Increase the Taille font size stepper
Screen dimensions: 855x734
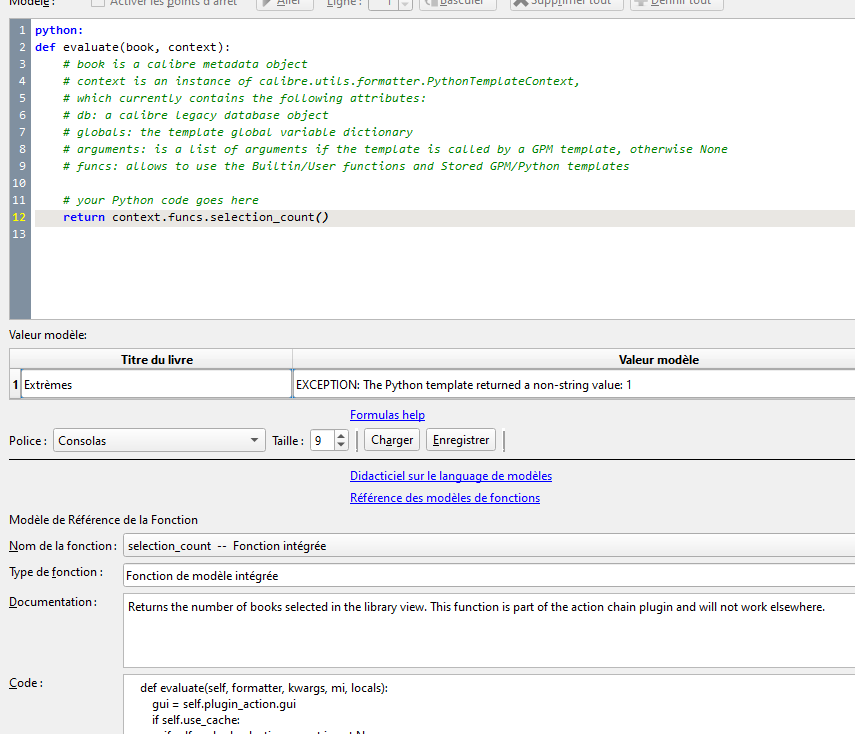coord(341,435)
